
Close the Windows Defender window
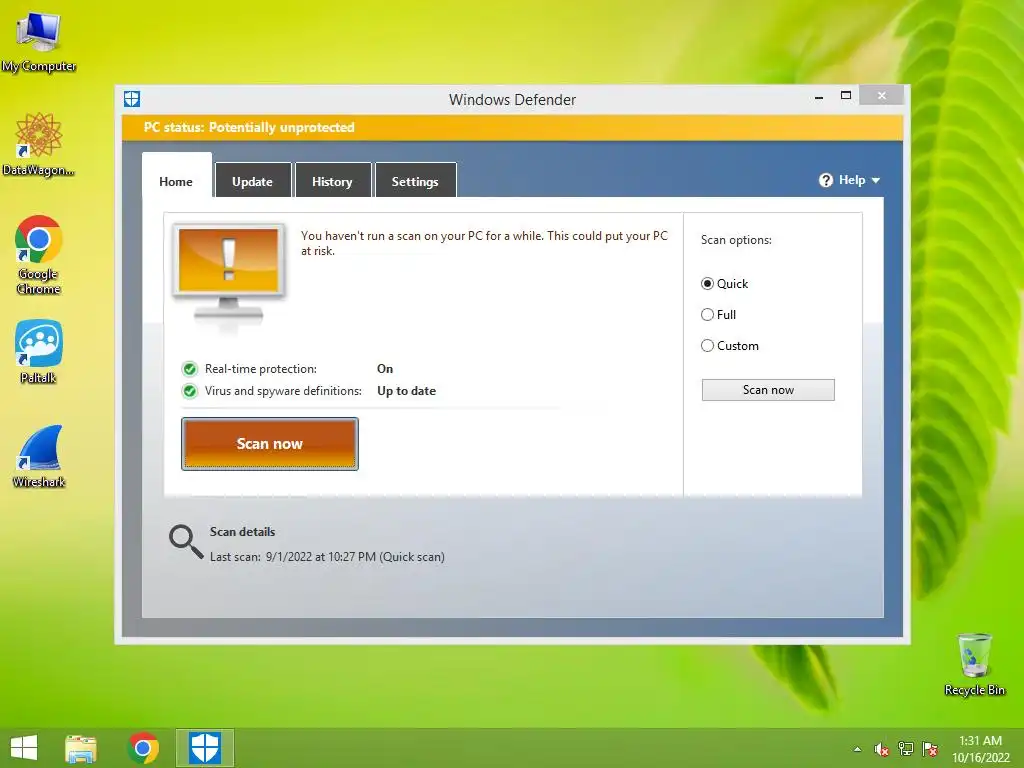coord(882,95)
